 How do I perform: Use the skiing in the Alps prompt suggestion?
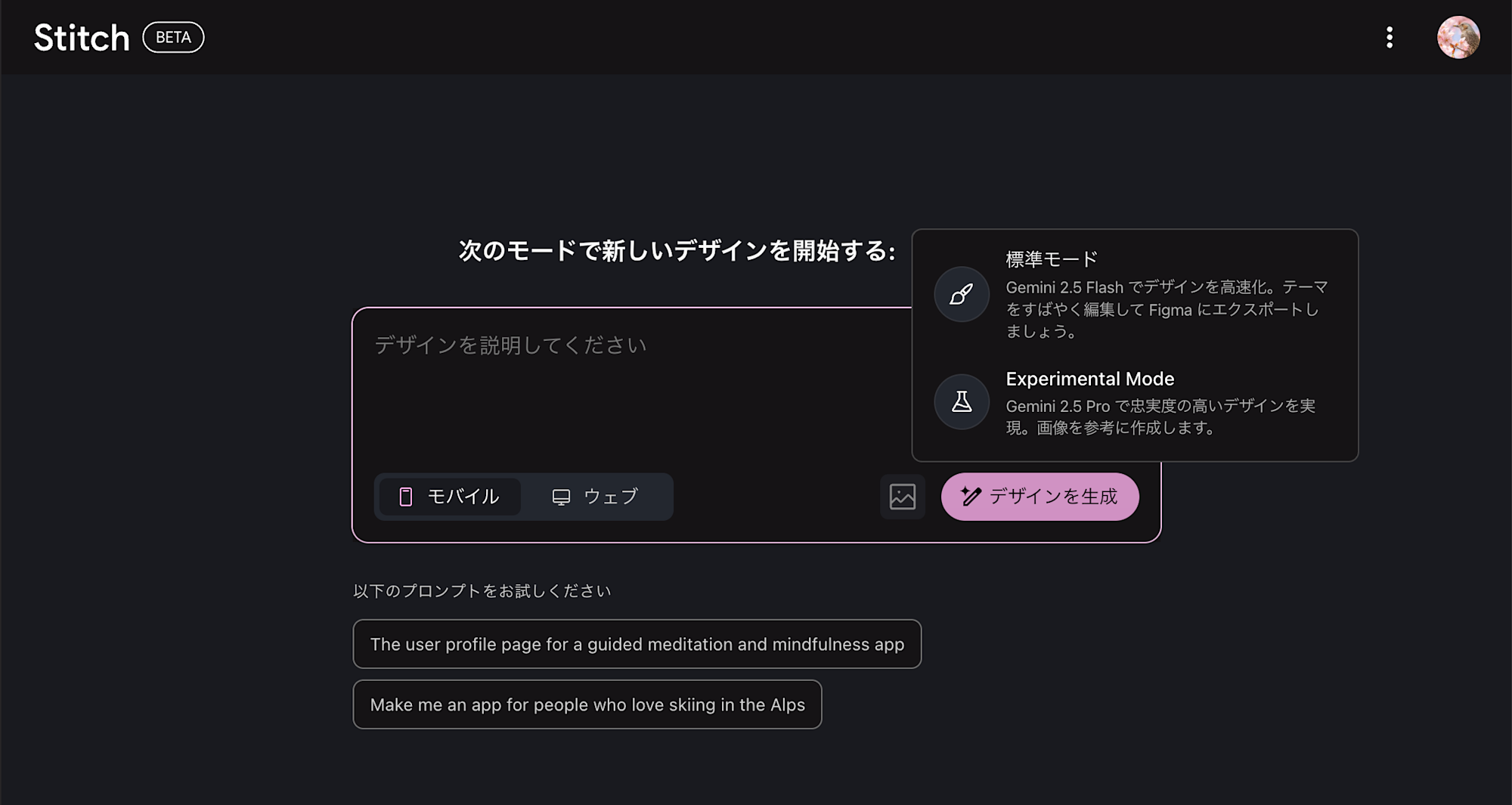(x=587, y=704)
